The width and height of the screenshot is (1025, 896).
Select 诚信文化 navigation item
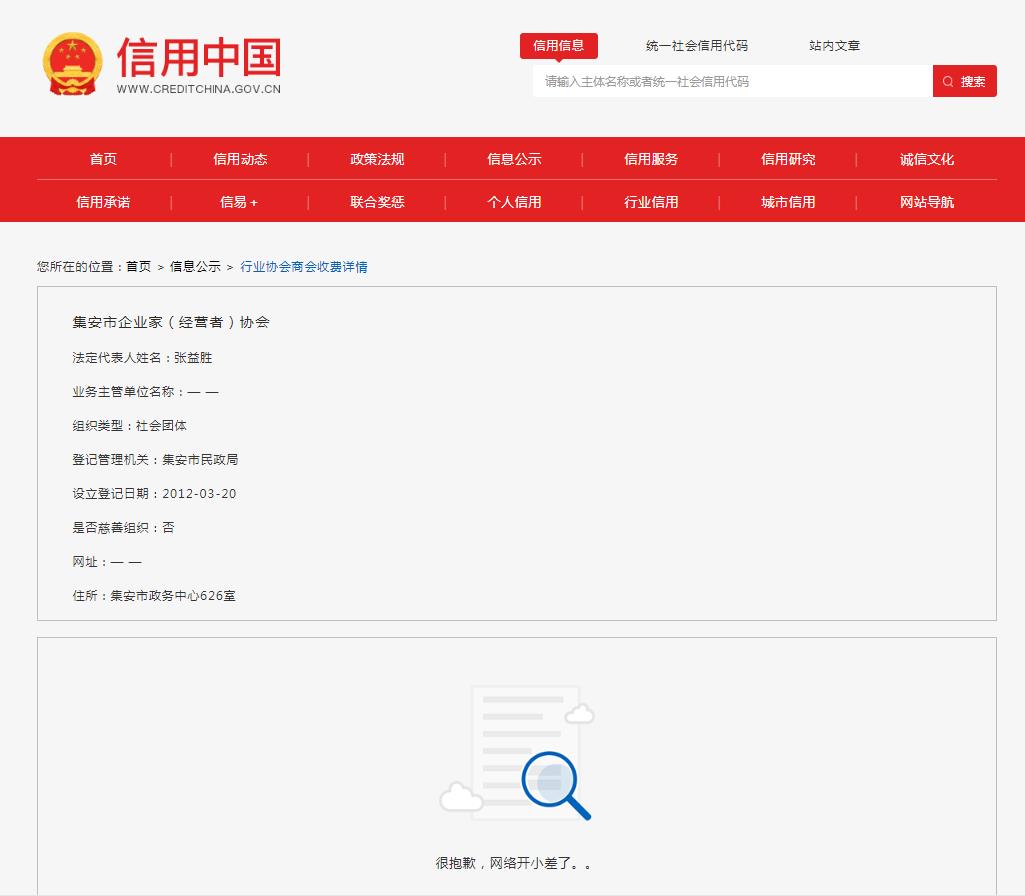927,159
